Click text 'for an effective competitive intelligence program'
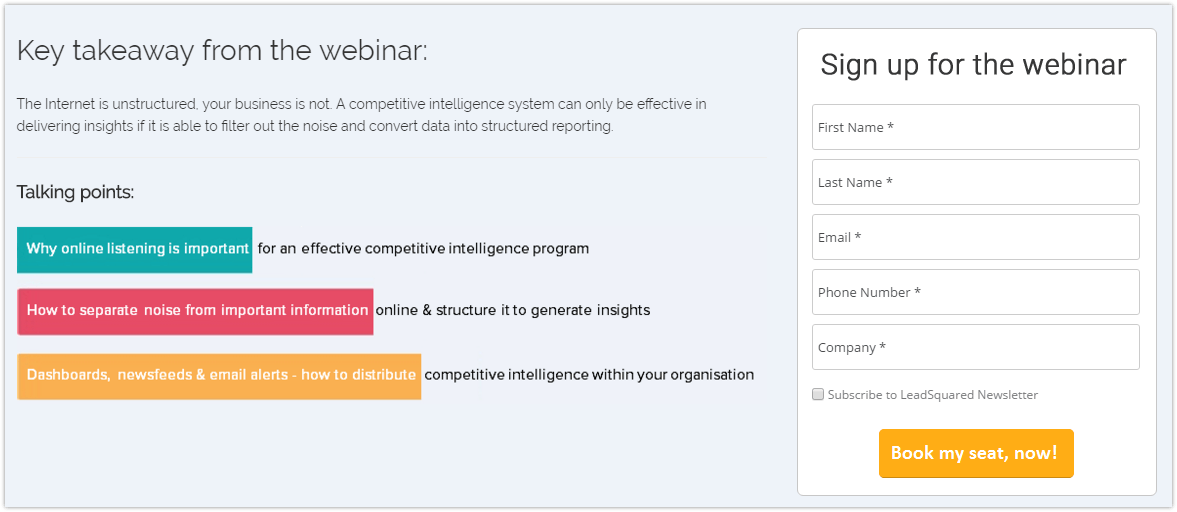The height and width of the screenshot is (512, 1177). click(423, 248)
